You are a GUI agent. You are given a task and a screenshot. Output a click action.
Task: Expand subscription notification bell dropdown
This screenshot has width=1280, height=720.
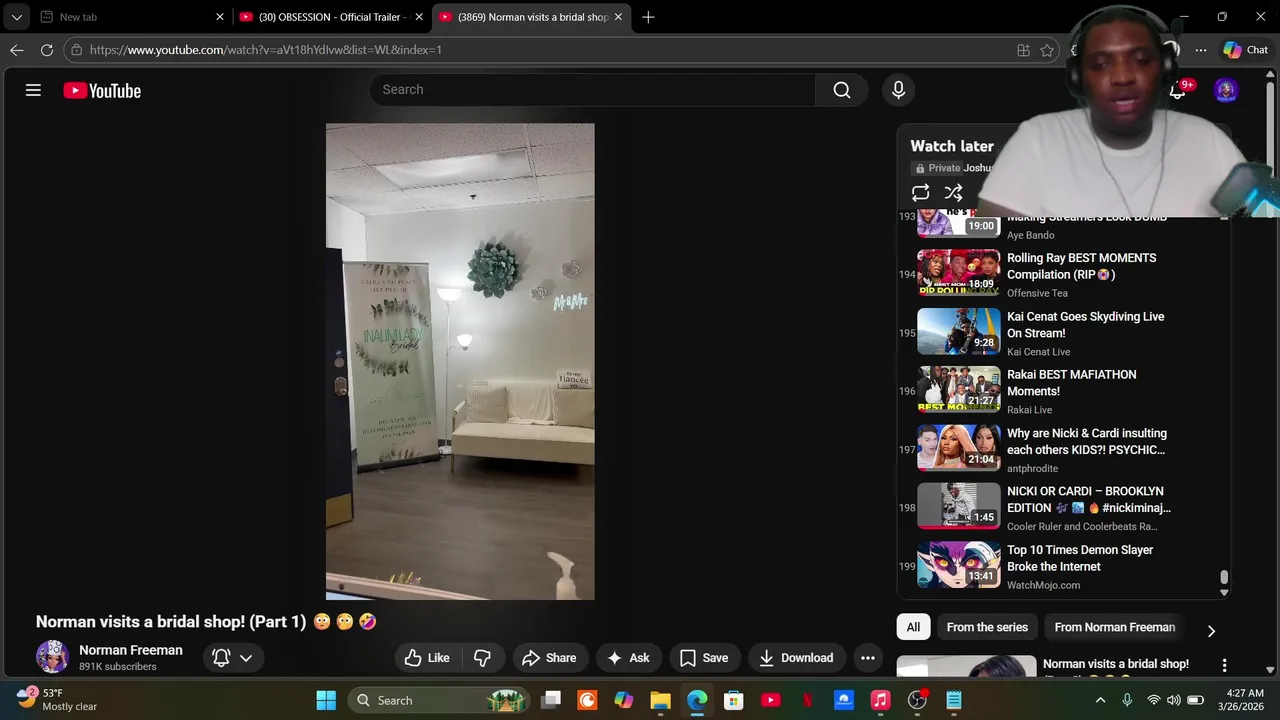click(232, 658)
